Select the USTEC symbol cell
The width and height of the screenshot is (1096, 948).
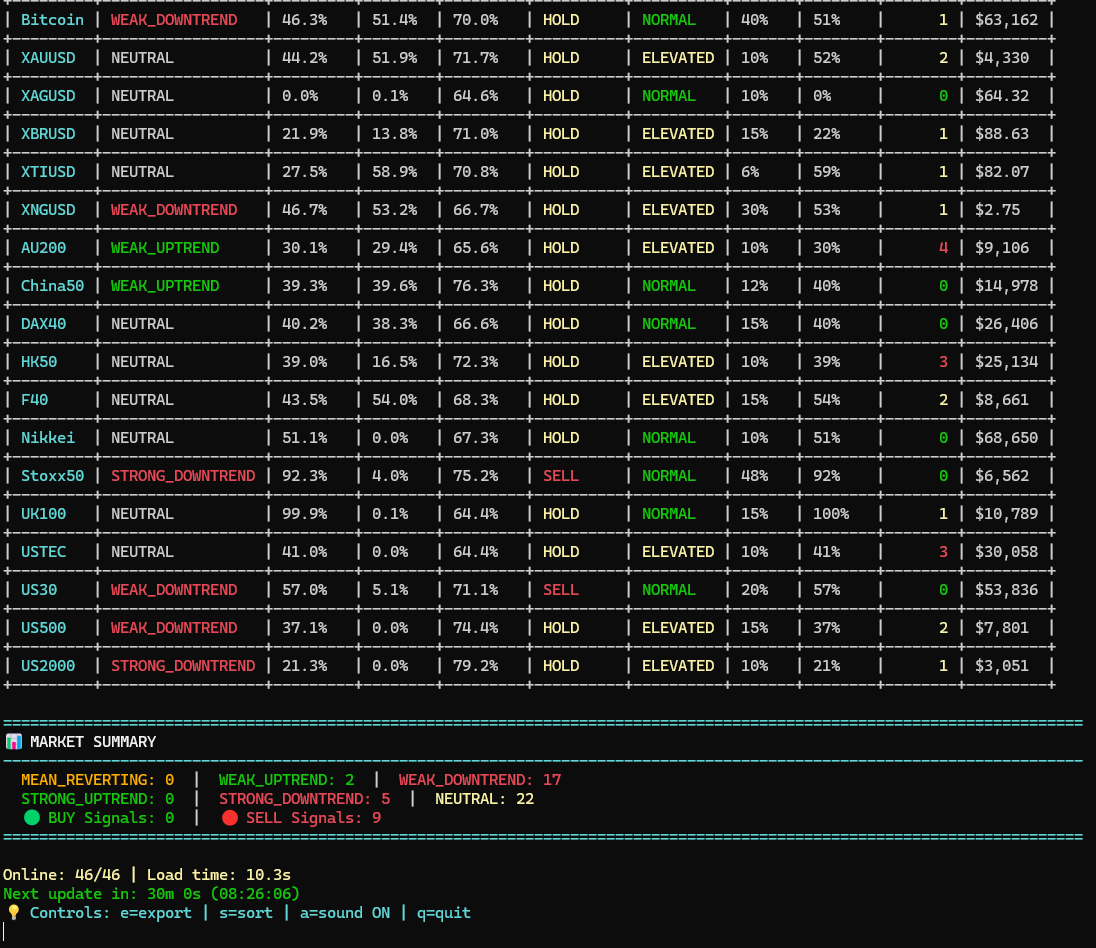click(43, 552)
